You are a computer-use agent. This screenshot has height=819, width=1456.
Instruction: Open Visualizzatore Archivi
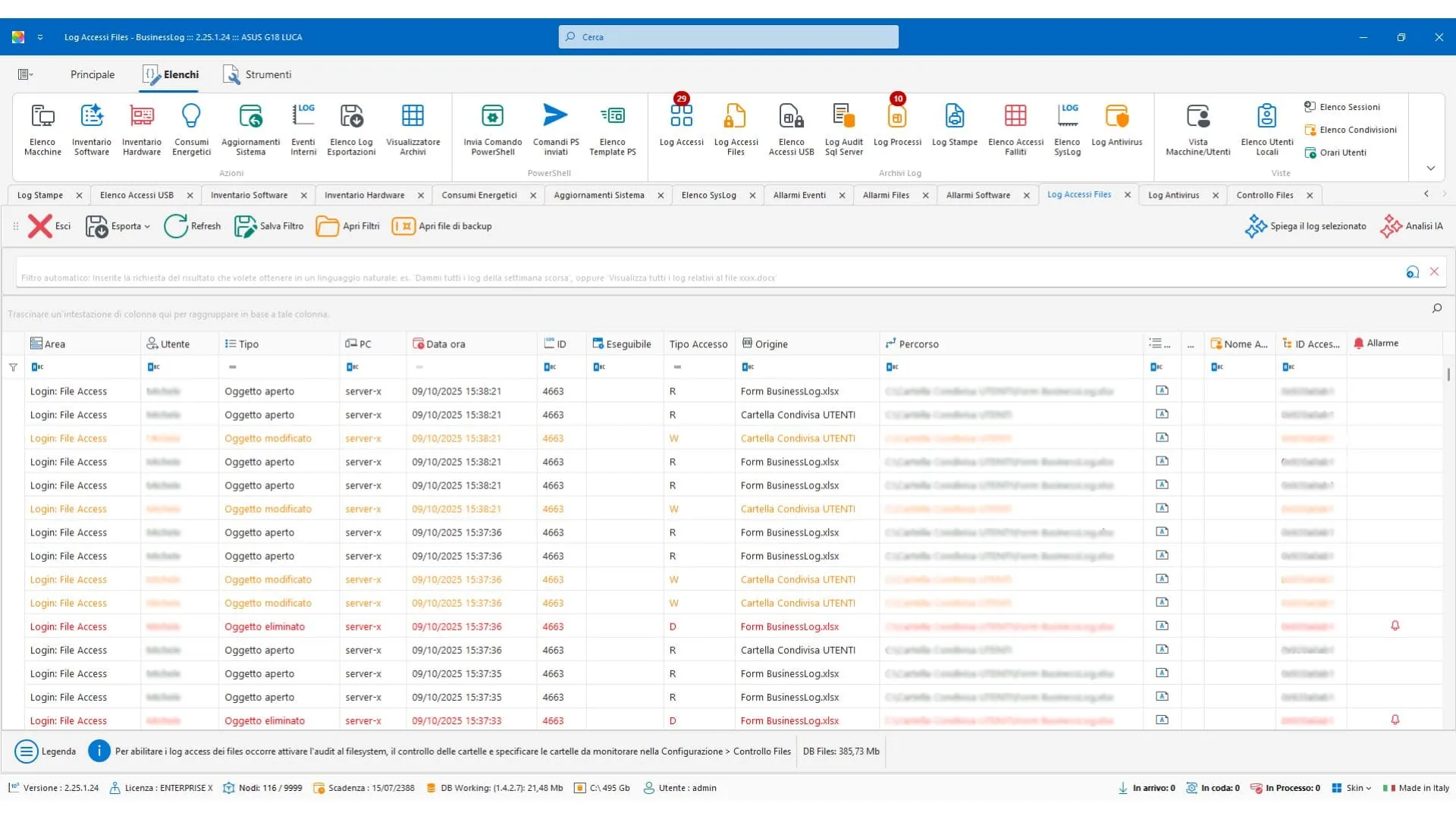click(x=413, y=130)
